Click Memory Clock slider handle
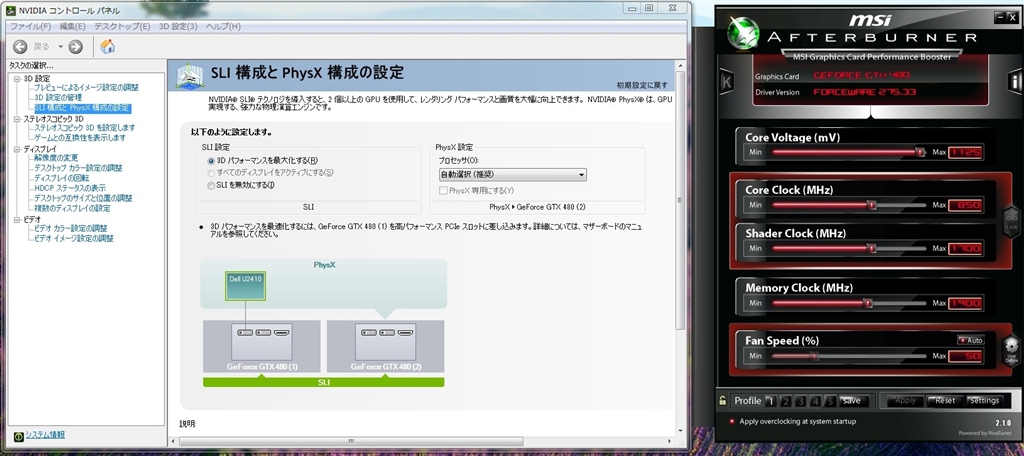Viewport: 1024px width, 456px height. click(868, 303)
